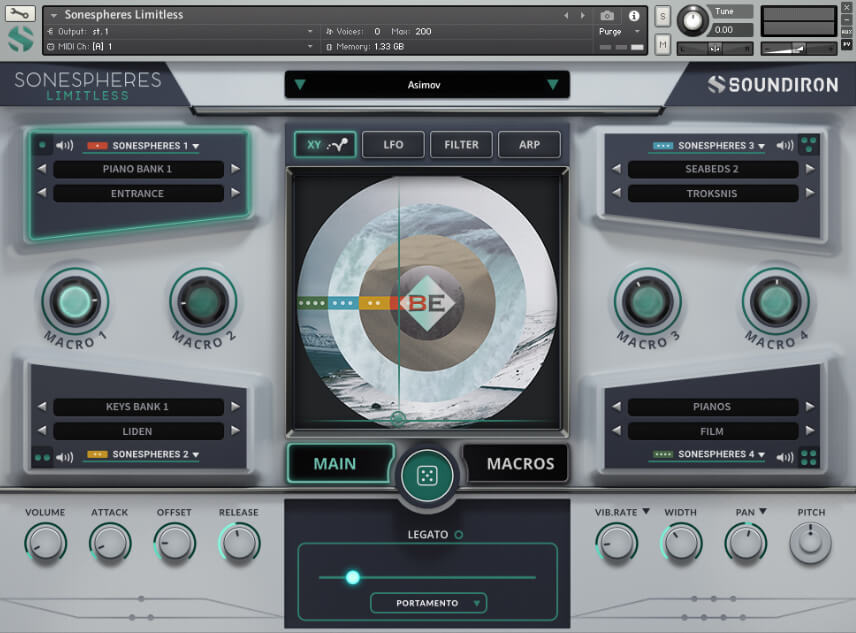Open the instrument info icon

[x=634, y=15]
